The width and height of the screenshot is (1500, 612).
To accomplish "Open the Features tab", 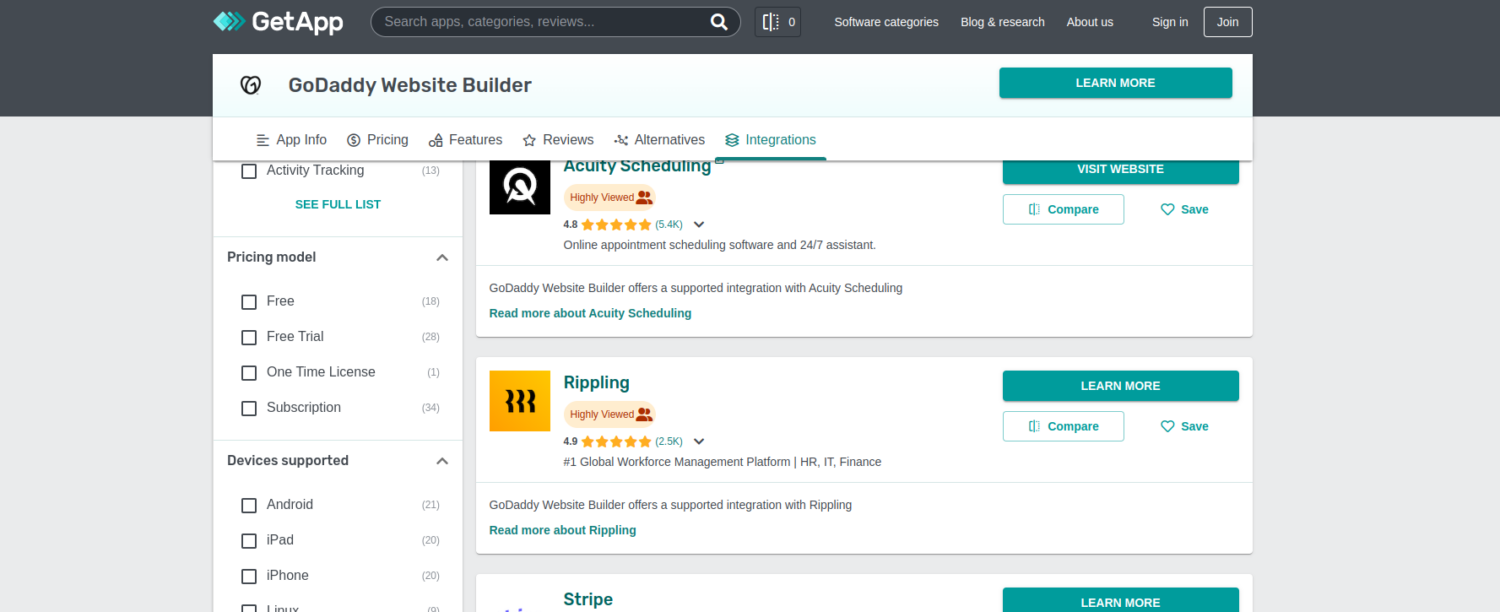I will (x=465, y=140).
